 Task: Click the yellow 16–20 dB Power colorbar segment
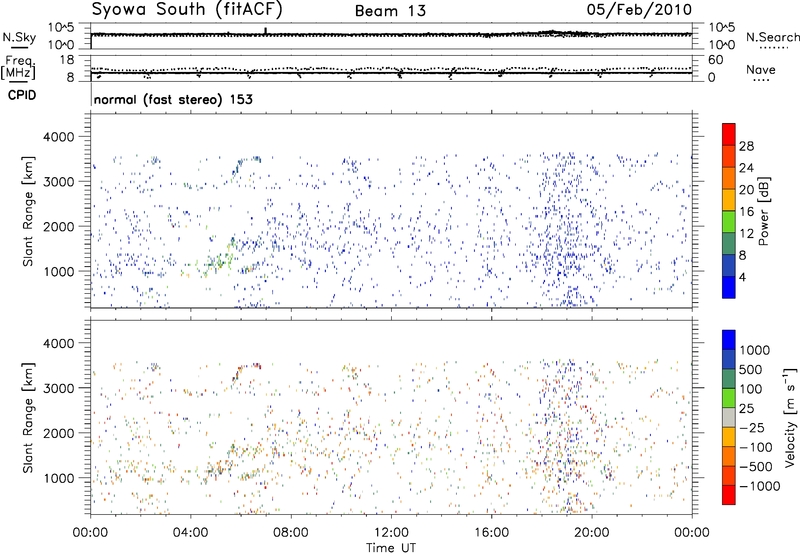pos(729,199)
